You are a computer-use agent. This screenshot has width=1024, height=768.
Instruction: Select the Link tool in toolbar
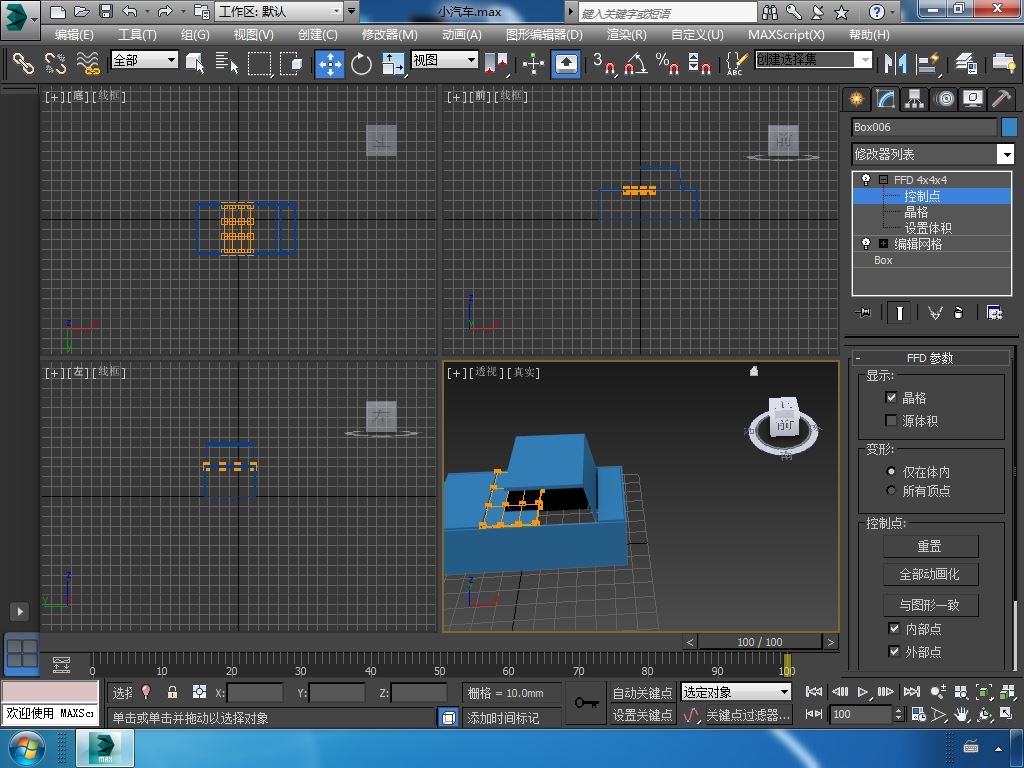24,63
